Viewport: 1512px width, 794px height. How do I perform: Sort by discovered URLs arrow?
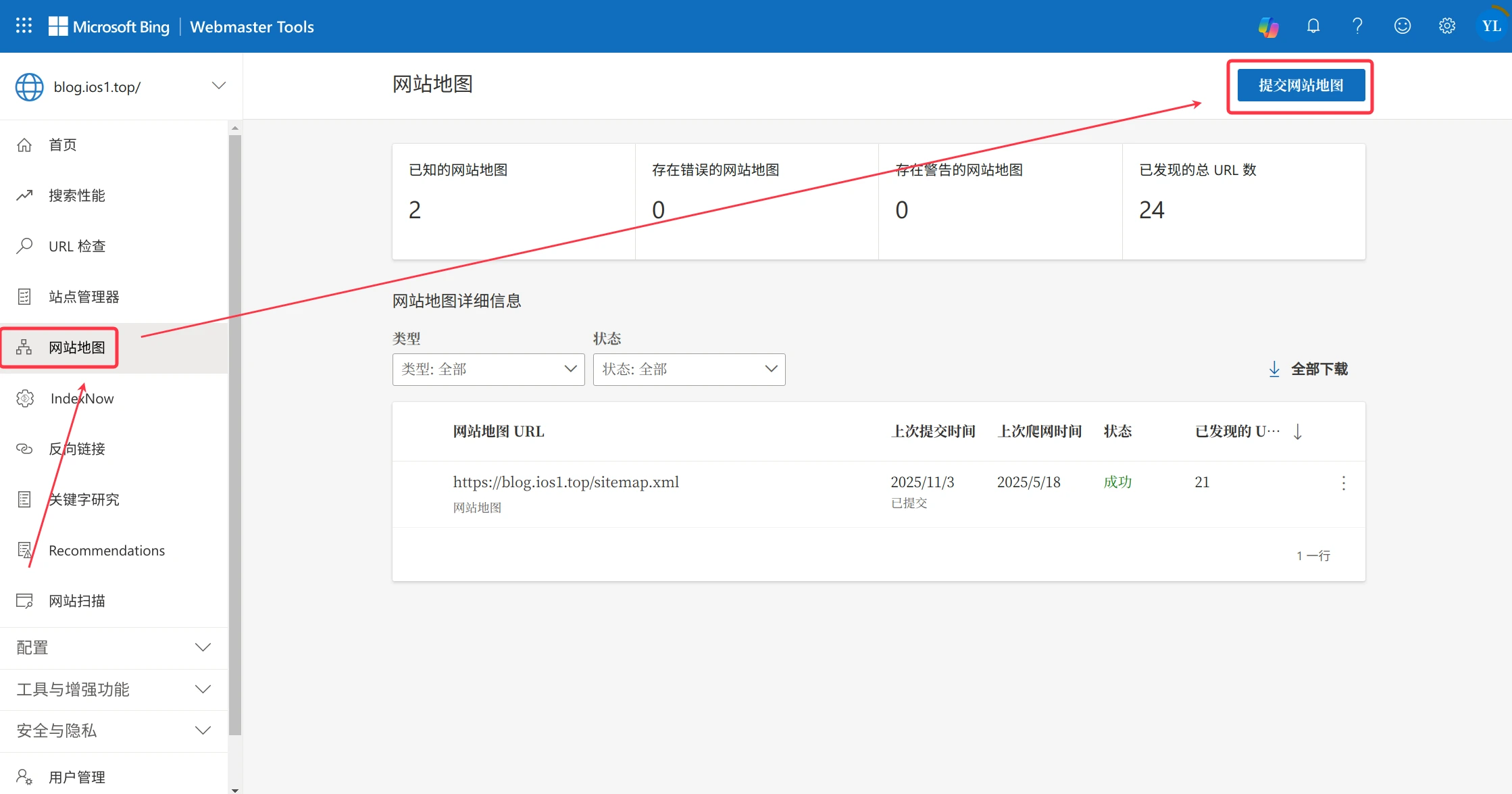pyautogui.click(x=1297, y=431)
